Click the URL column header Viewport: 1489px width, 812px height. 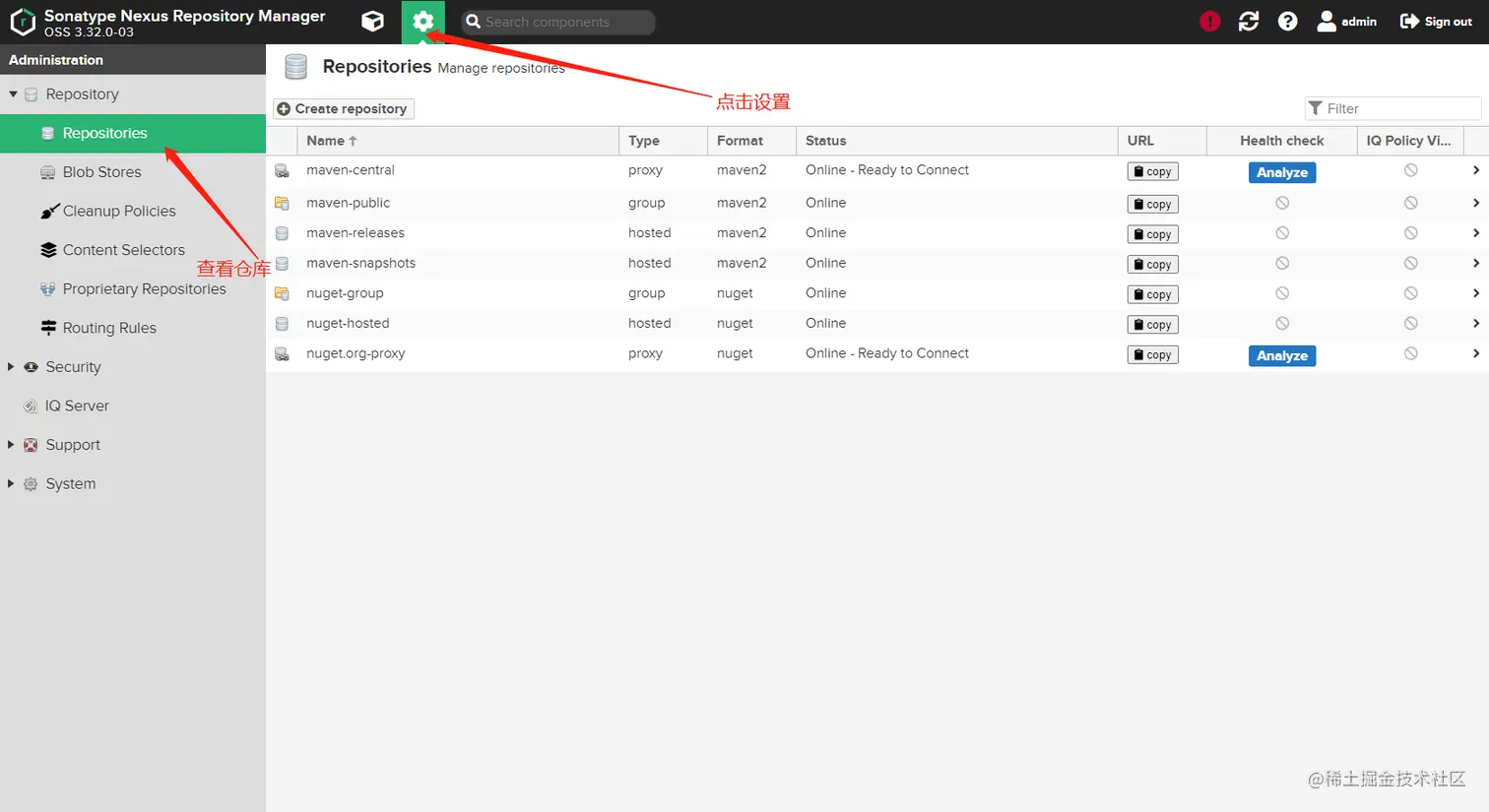point(1162,141)
